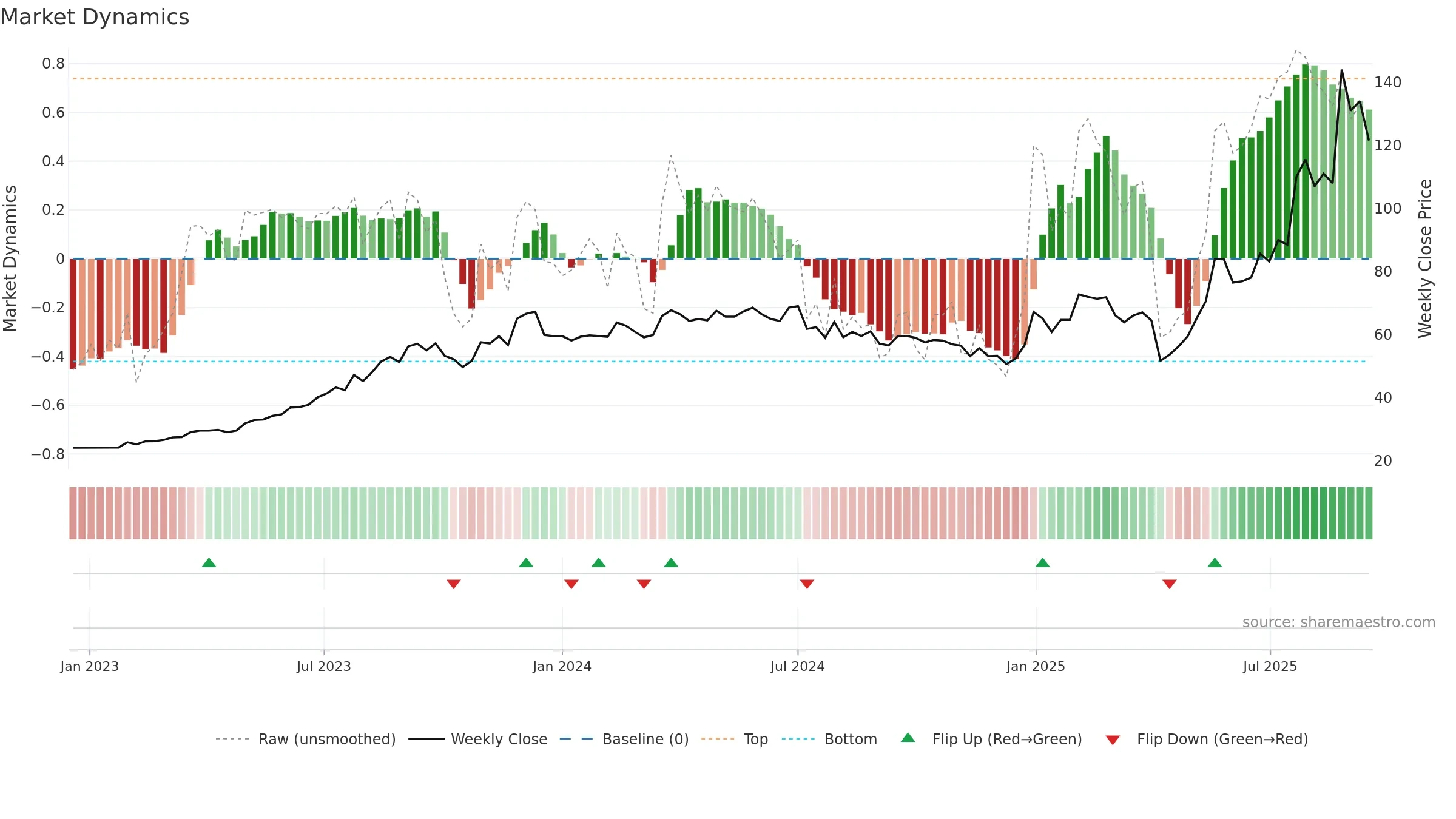This screenshot has width=1456, height=819.
Task: Click the 'Jul 2023' x-axis label
Action: click(324, 666)
